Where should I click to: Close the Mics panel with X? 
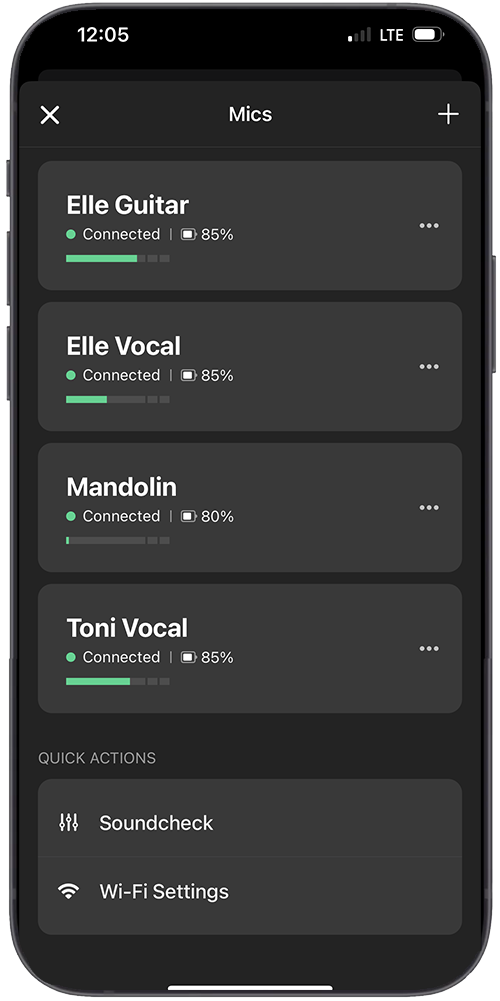50,115
